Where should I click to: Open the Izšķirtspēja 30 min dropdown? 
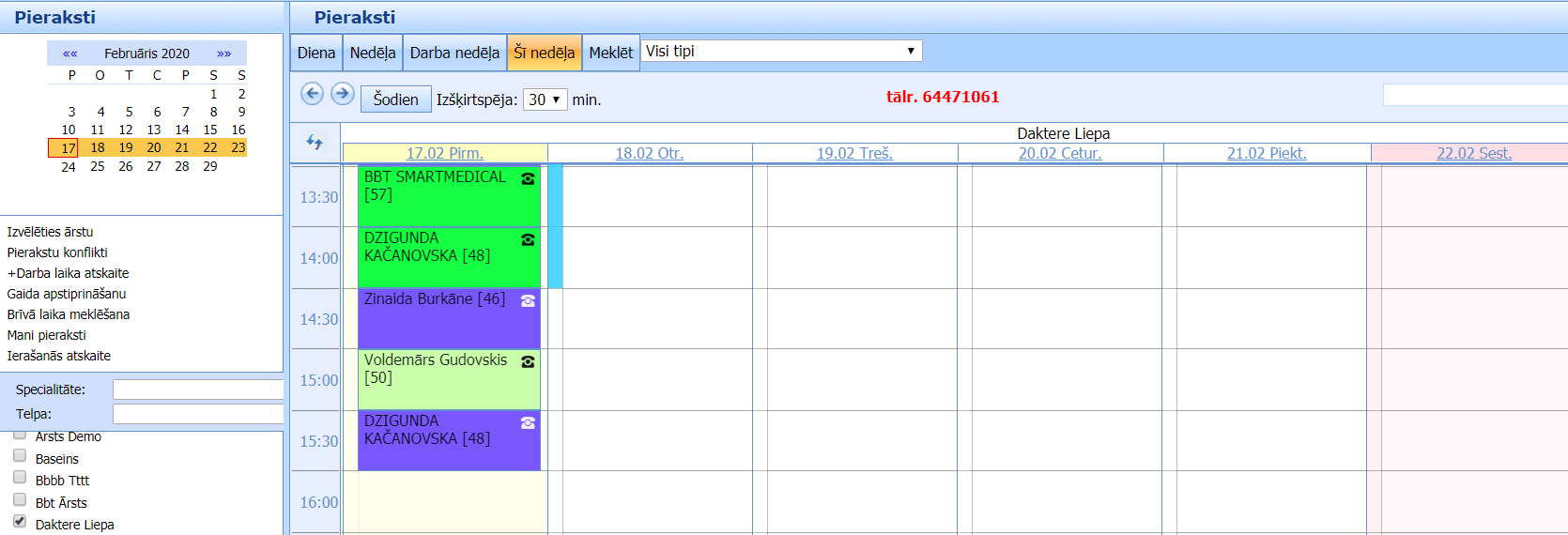(545, 99)
